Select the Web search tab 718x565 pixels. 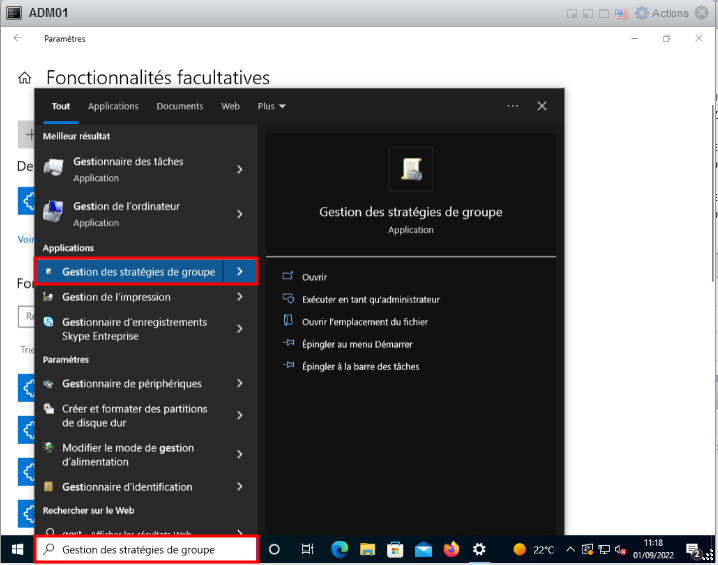pos(230,106)
